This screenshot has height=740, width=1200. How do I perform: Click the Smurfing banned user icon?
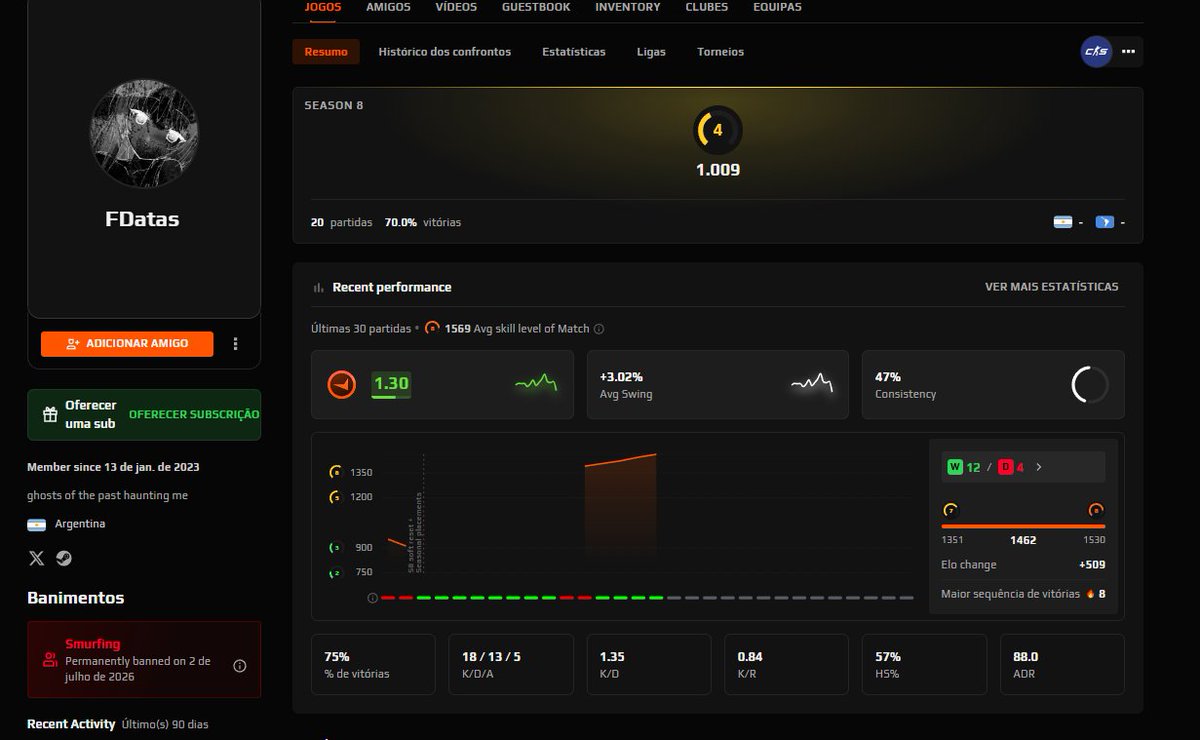tap(50, 659)
